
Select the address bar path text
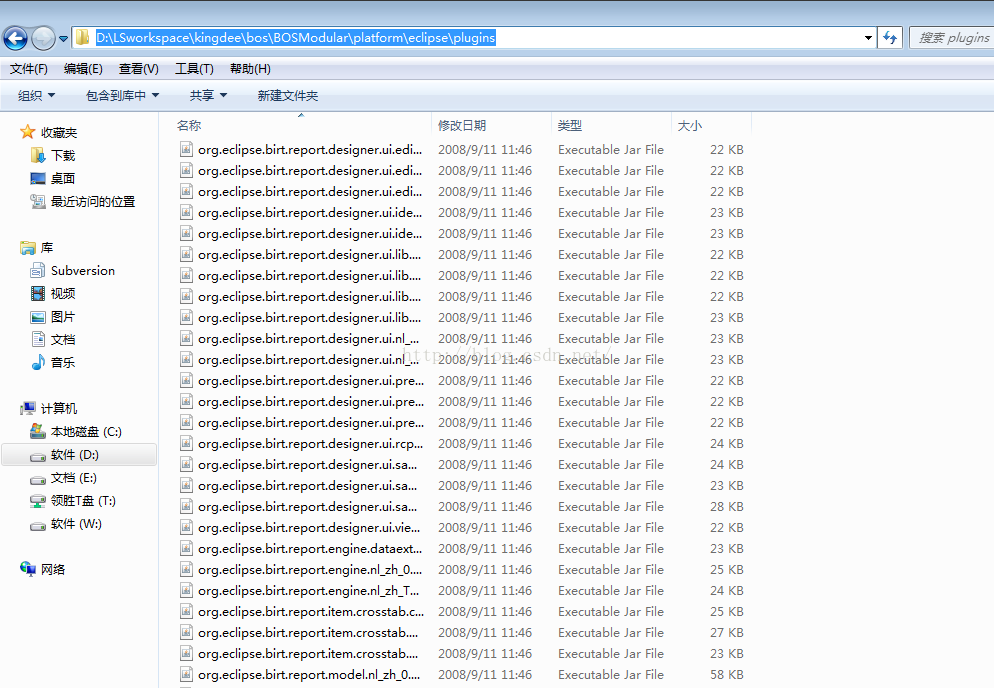click(295, 38)
